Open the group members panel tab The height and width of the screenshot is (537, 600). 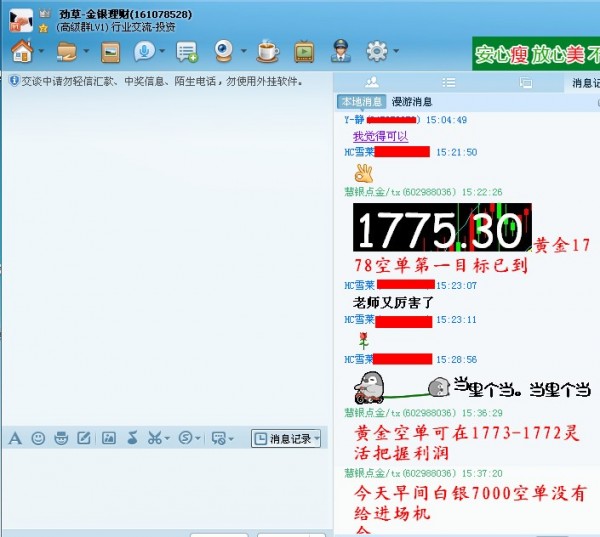(372, 82)
